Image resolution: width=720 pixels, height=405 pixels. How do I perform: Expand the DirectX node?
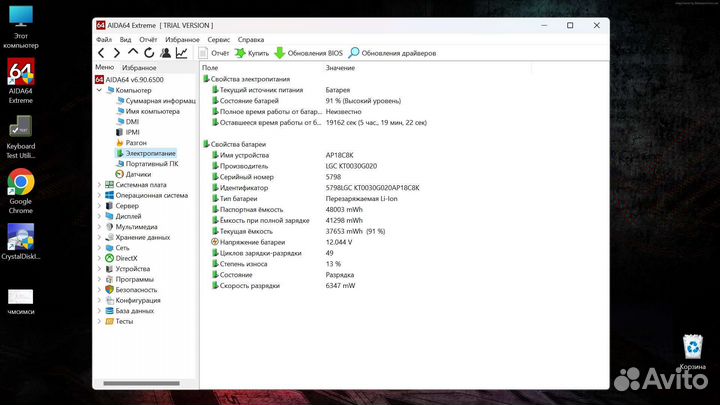pyautogui.click(x=99, y=259)
